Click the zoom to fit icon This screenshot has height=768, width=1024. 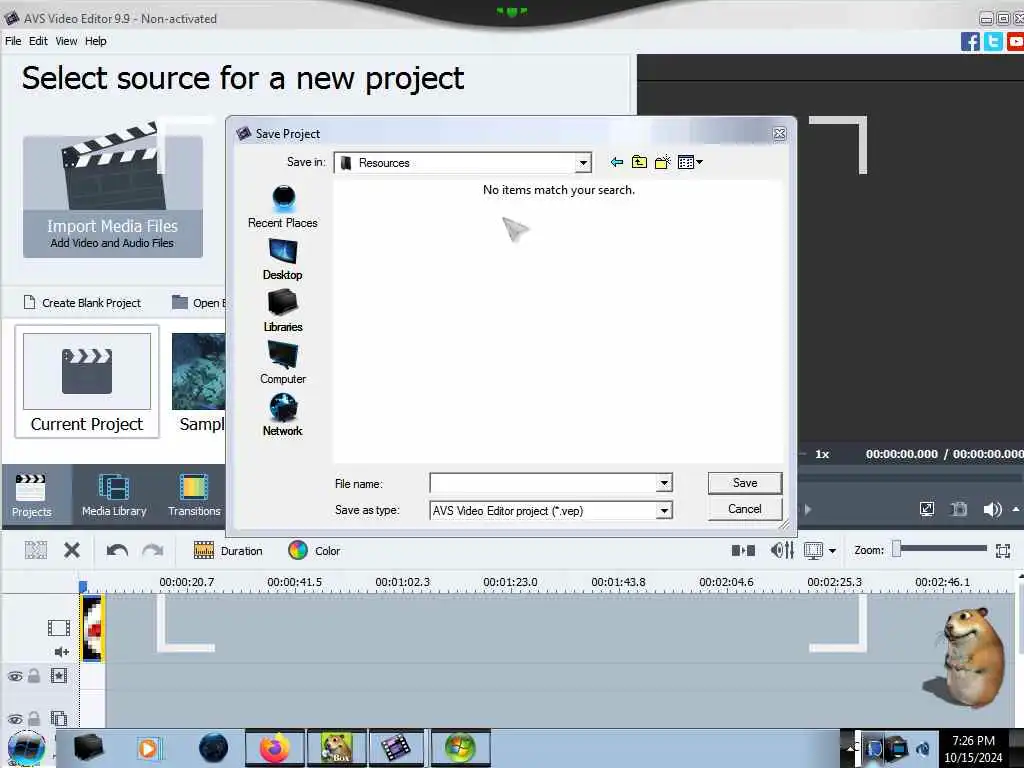(1003, 551)
